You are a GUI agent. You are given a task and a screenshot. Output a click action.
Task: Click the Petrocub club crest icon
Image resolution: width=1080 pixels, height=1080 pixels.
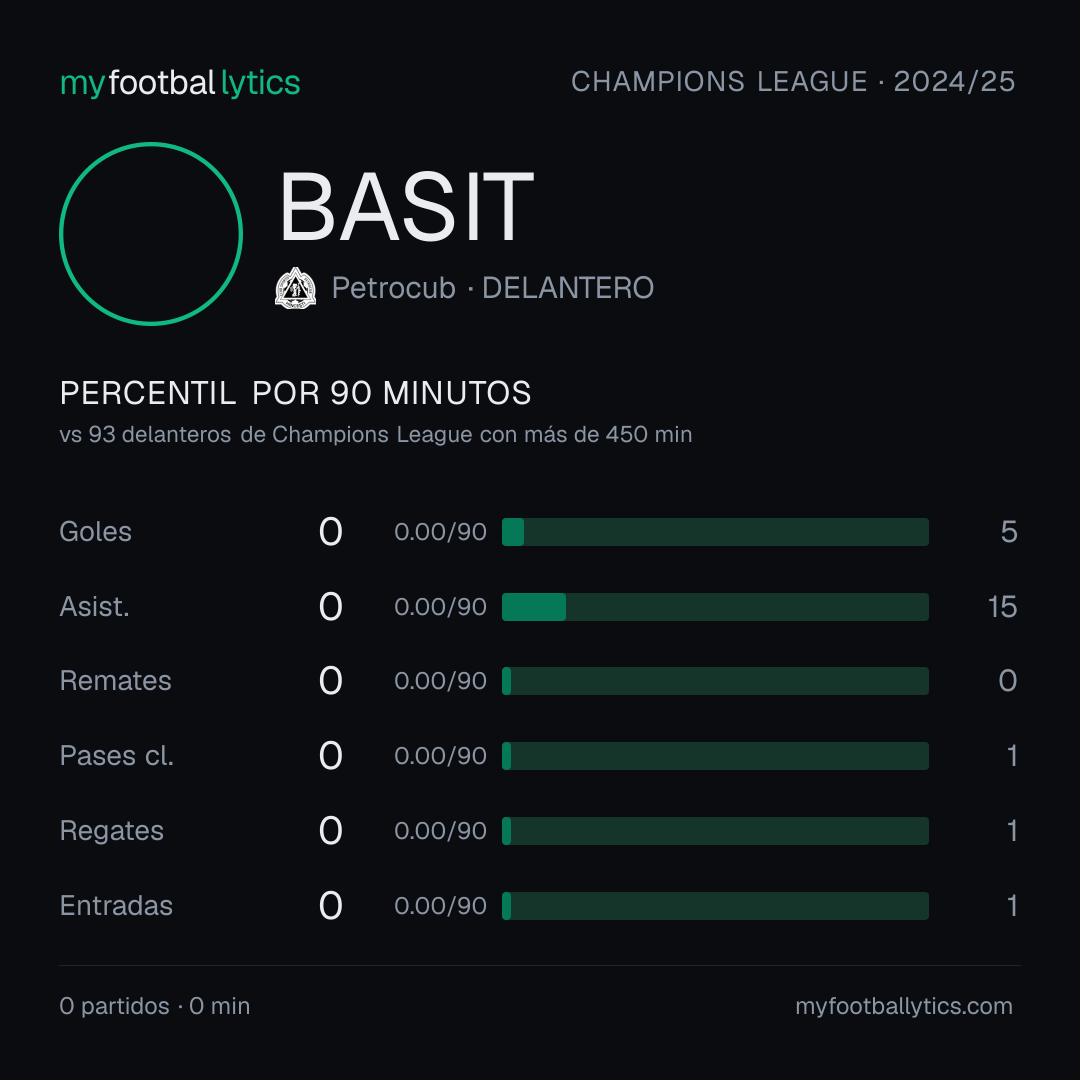[x=295, y=288]
